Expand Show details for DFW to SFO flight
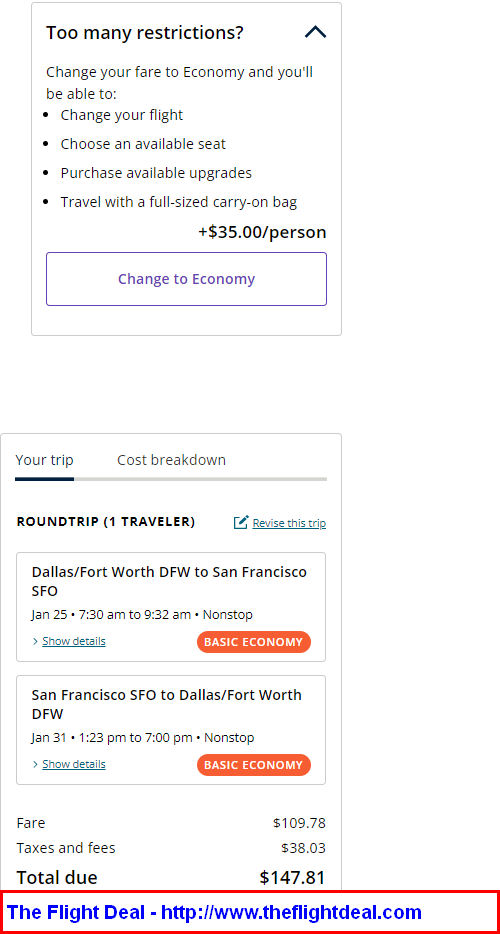The height and width of the screenshot is (934, 500). (74, 641)
